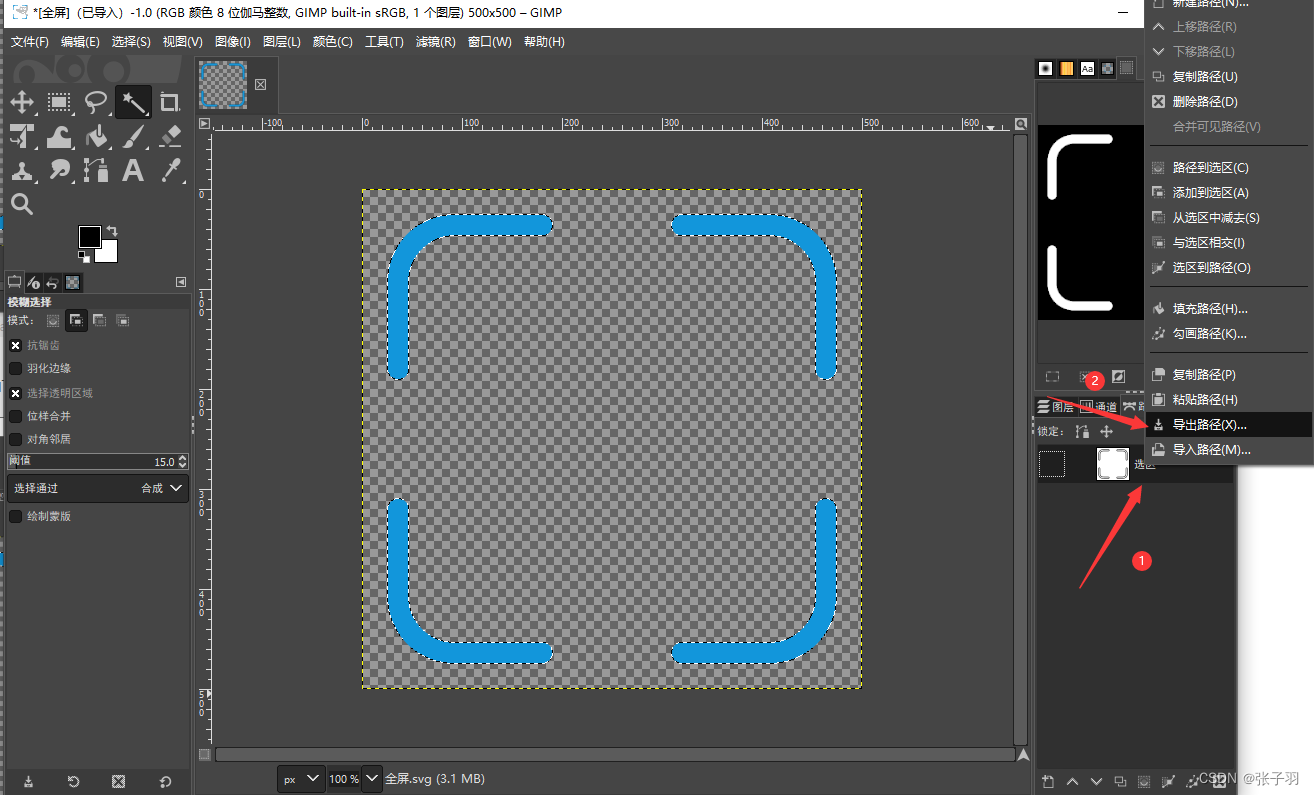Toggle the 选择透明区域 checkbox
This screenshot has width=1314, height=795.
(15, 393)
